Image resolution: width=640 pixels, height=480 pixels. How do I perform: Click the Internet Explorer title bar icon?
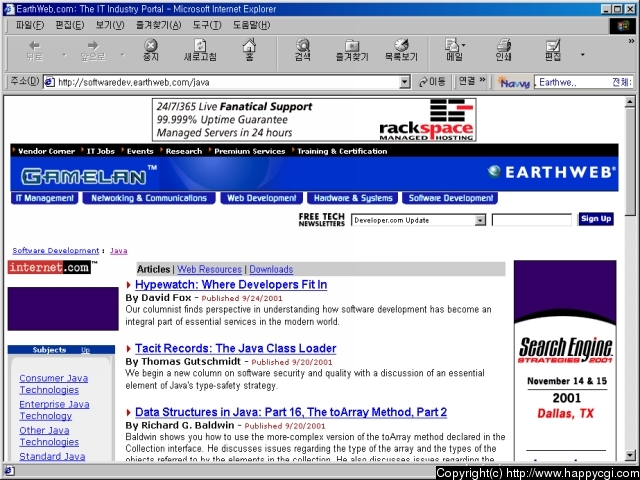coord(9,9)
